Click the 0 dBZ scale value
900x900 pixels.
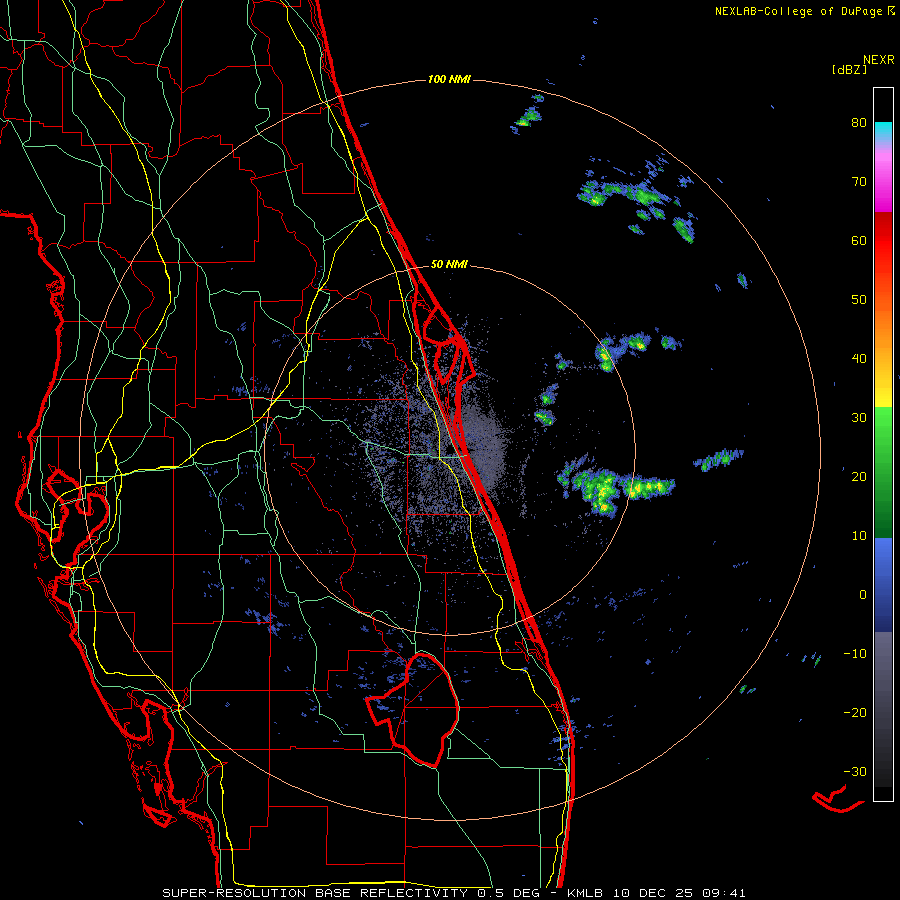tap(863, 595)
